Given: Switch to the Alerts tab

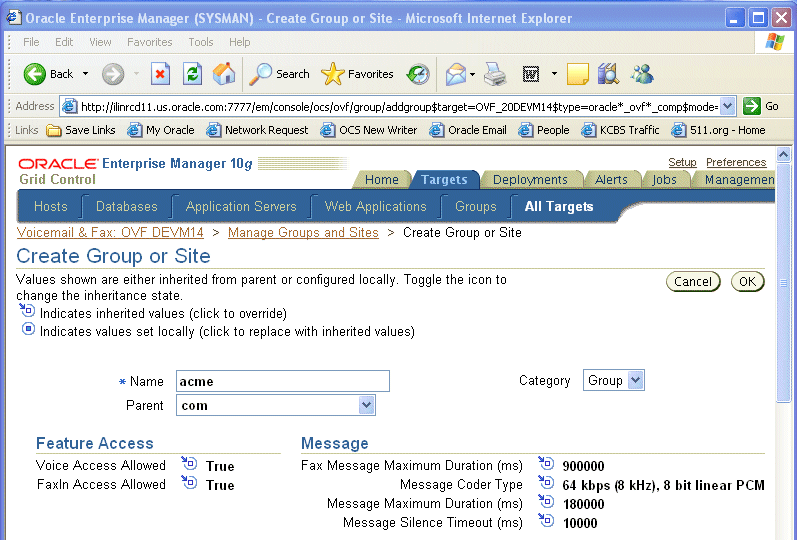Looking at the screenshot, I should [611, 179].
